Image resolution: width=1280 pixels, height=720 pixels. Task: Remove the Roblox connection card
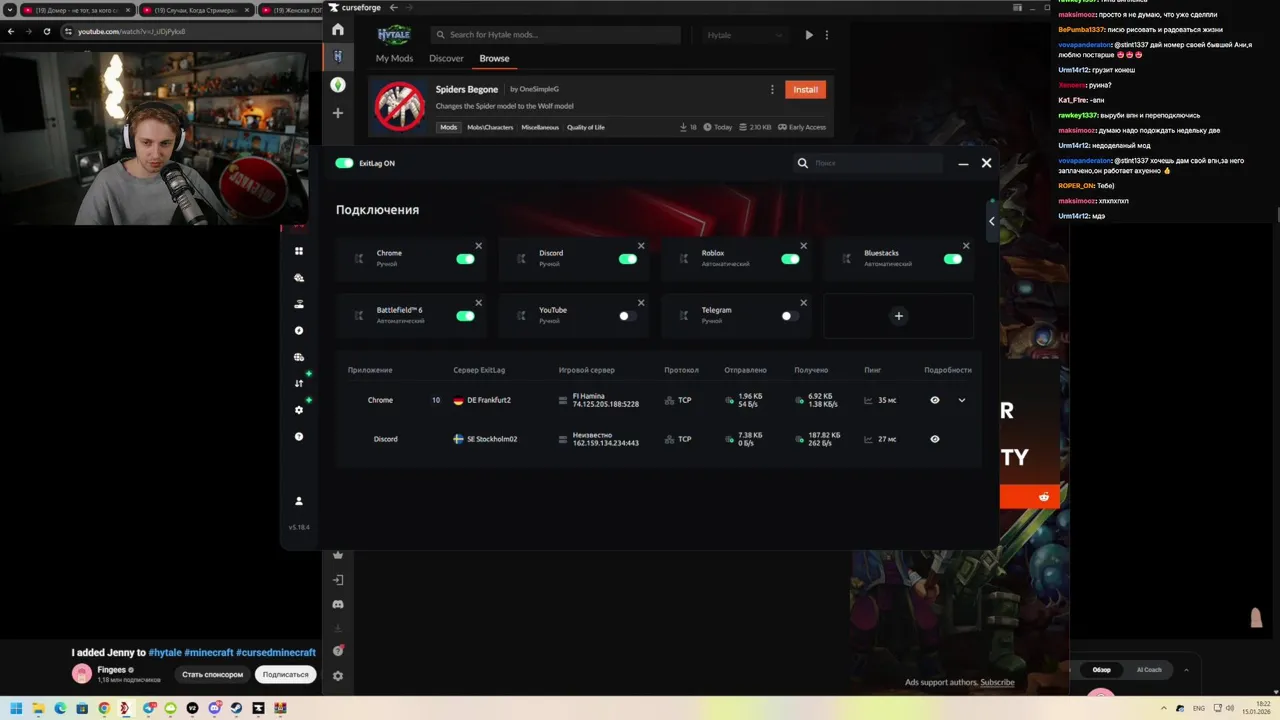click(x=803, y=246)
